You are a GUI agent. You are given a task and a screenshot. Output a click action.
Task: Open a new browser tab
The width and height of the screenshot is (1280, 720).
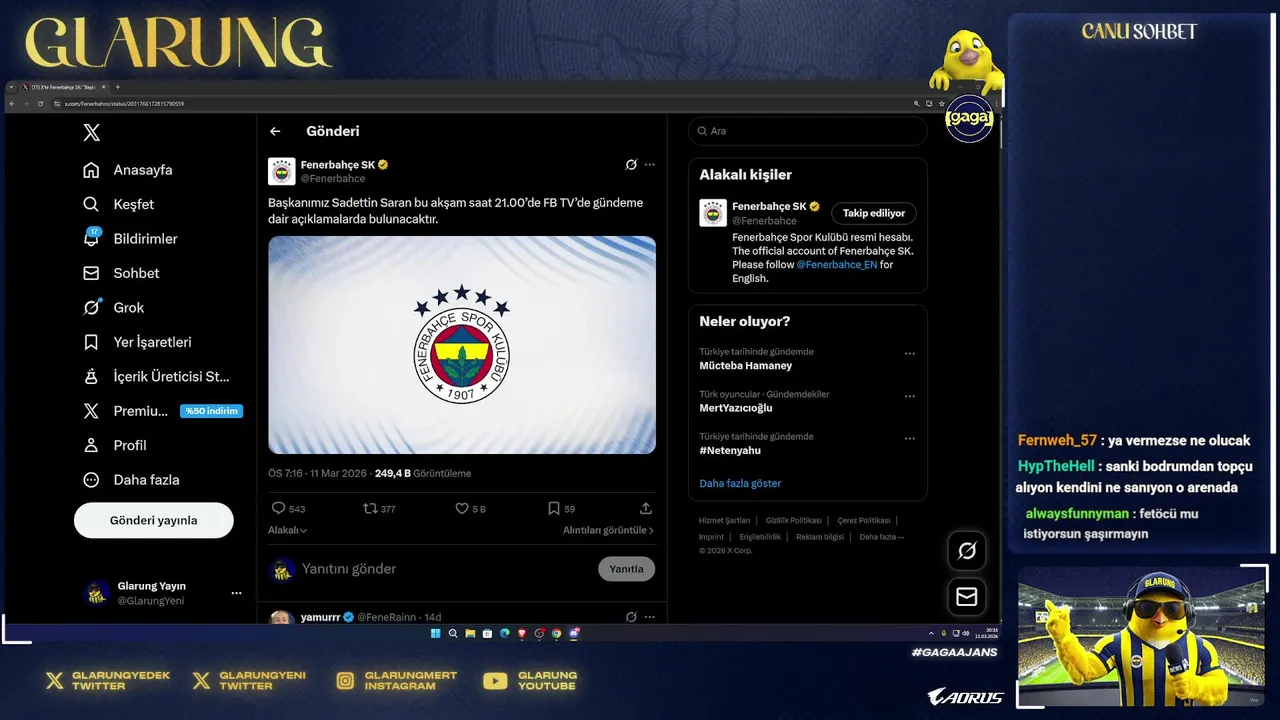(x=118, y=87)
